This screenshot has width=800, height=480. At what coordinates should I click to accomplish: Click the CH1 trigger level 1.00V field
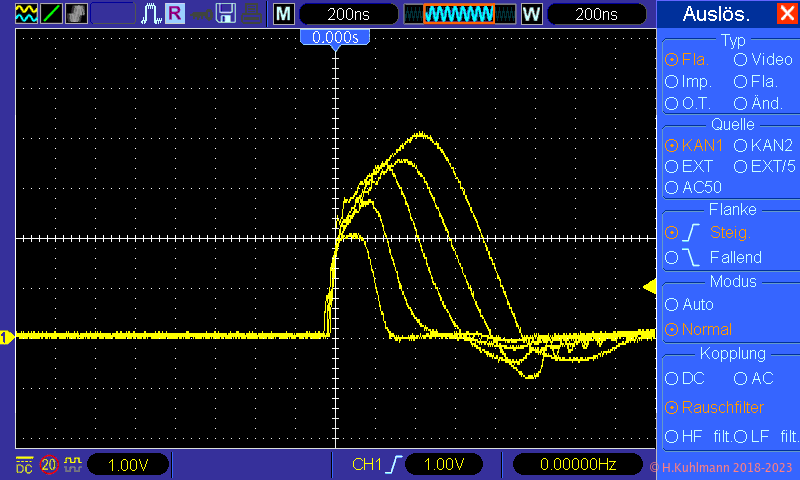439,465
